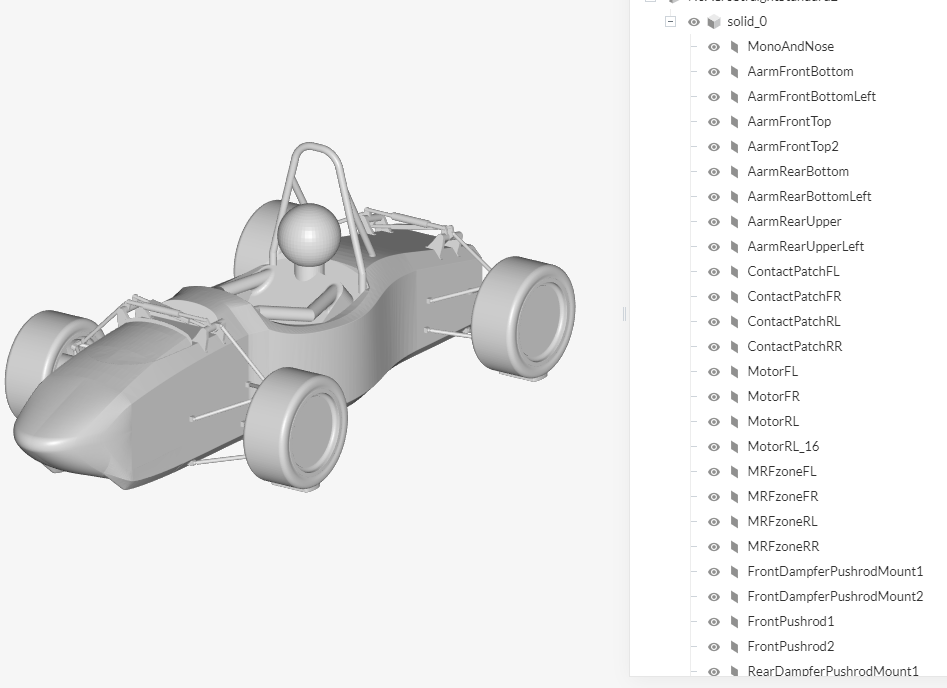Hide the ContactPatchFL face

pyautogui.click(x=714, y=272)
